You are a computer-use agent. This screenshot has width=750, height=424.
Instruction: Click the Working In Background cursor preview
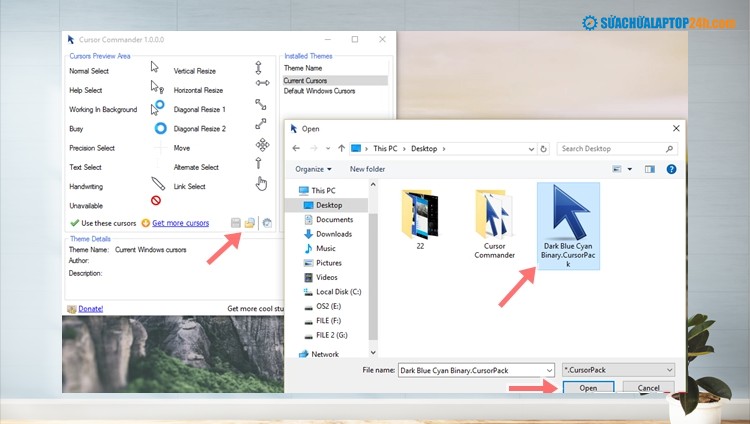point(157,108)
